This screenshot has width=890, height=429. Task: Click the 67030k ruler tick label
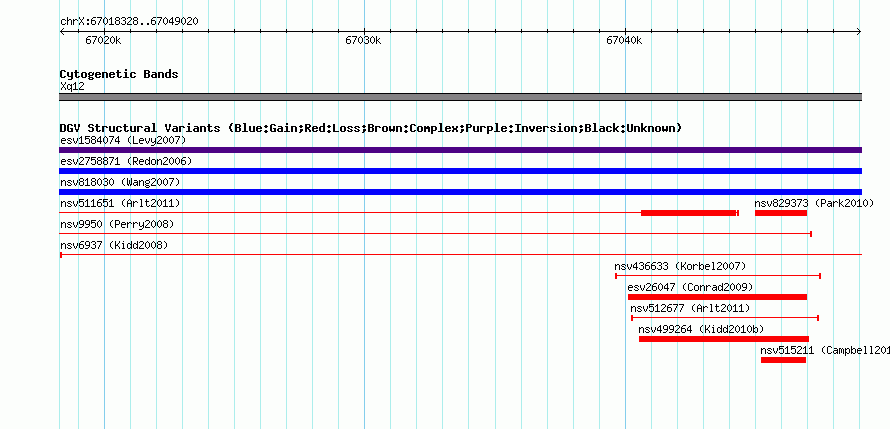[x=363, y=40]
